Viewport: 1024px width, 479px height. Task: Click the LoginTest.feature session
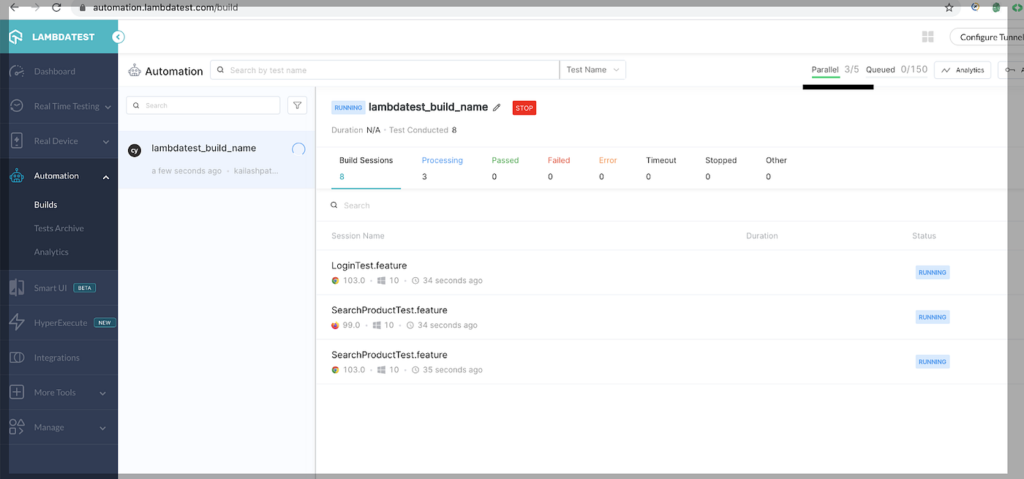click(369, 265)
